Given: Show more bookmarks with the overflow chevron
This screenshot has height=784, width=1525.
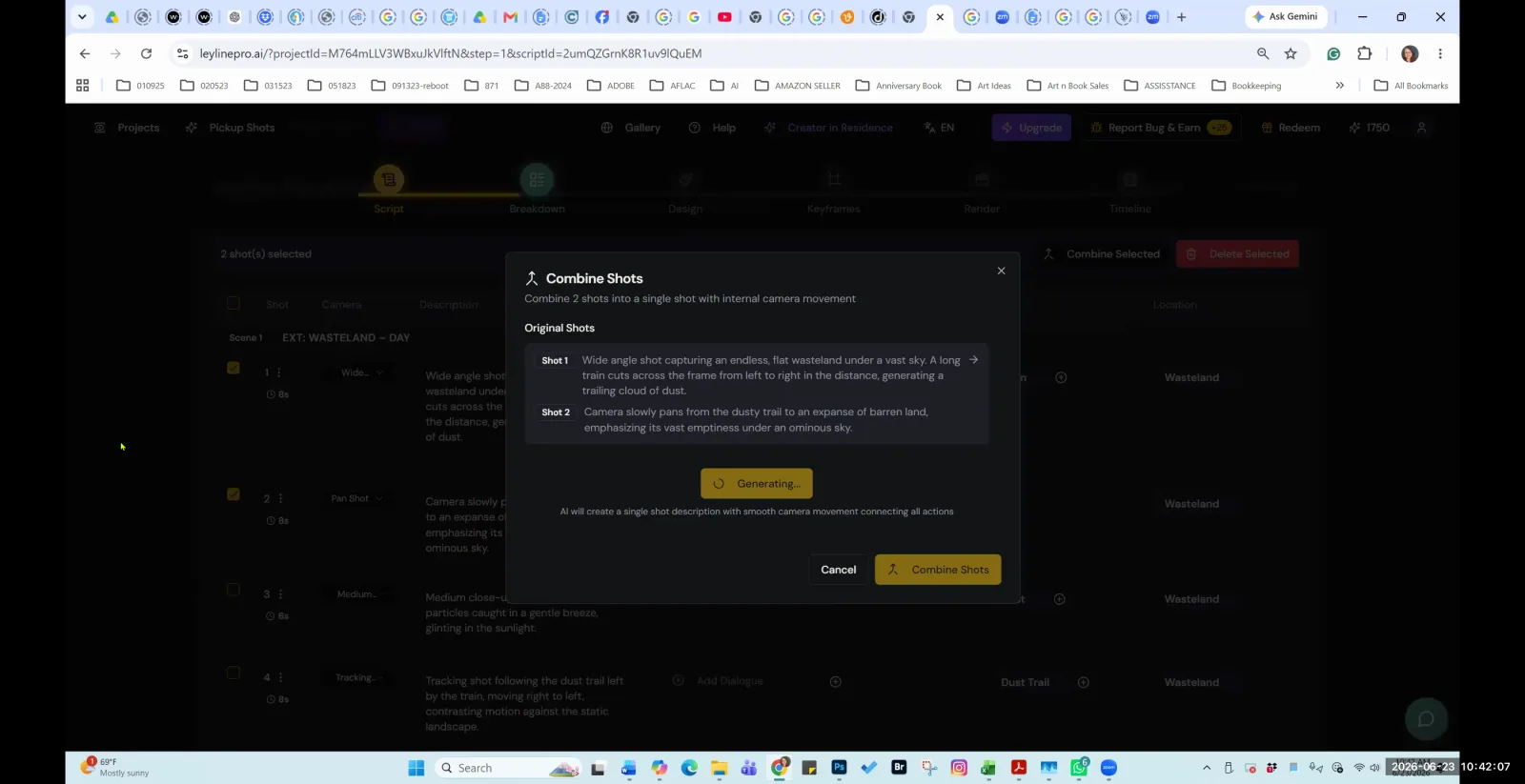Looking at the screenshot, I should tap(1339, 86).
